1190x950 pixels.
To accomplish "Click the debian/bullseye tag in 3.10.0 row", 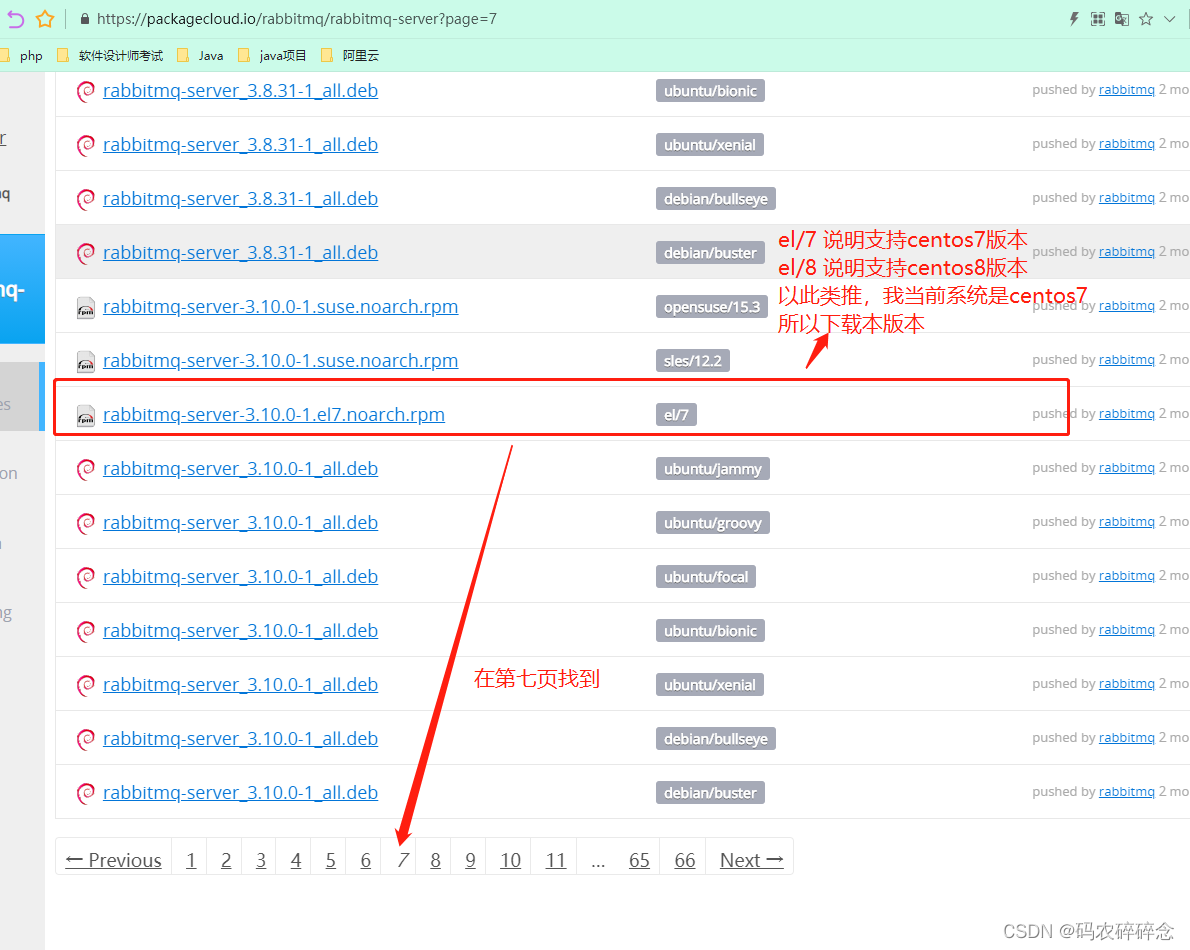I will click(x=716, y=739).
